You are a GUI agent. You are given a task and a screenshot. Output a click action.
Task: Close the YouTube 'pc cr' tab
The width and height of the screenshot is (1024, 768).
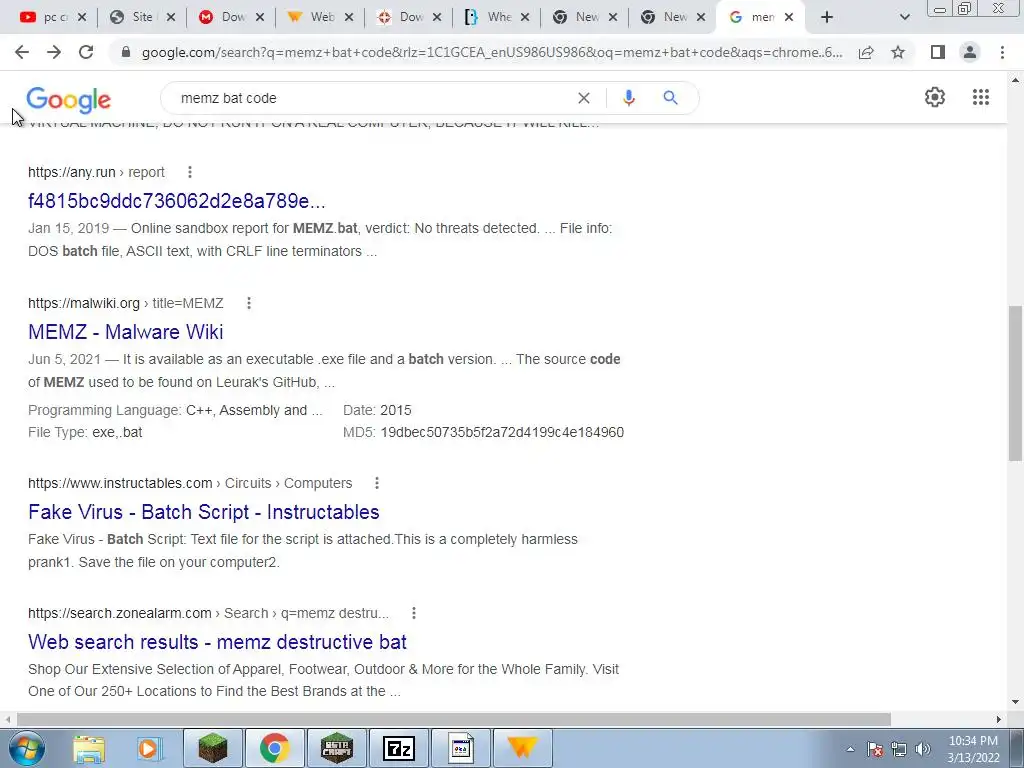[82, 18]
